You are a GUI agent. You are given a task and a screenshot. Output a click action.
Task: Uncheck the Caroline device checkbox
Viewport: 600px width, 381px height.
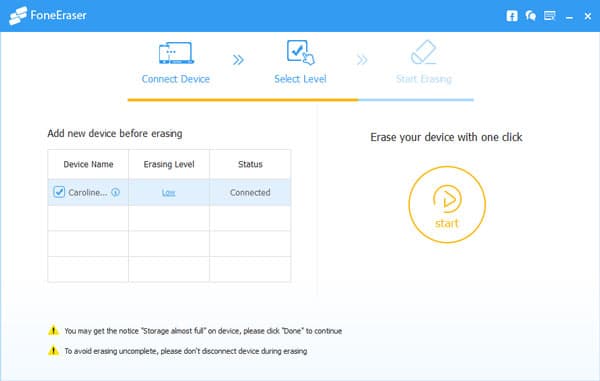(59, 192)
